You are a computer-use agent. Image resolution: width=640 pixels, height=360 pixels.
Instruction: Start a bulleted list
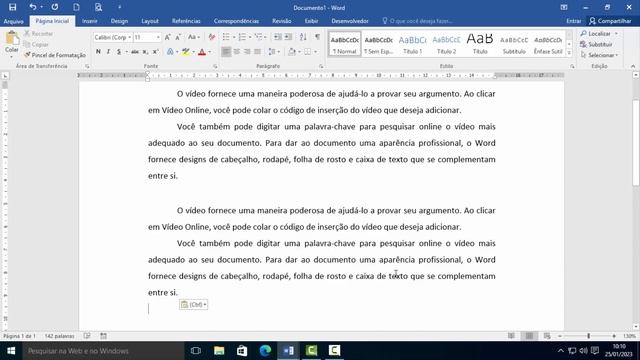226,37
